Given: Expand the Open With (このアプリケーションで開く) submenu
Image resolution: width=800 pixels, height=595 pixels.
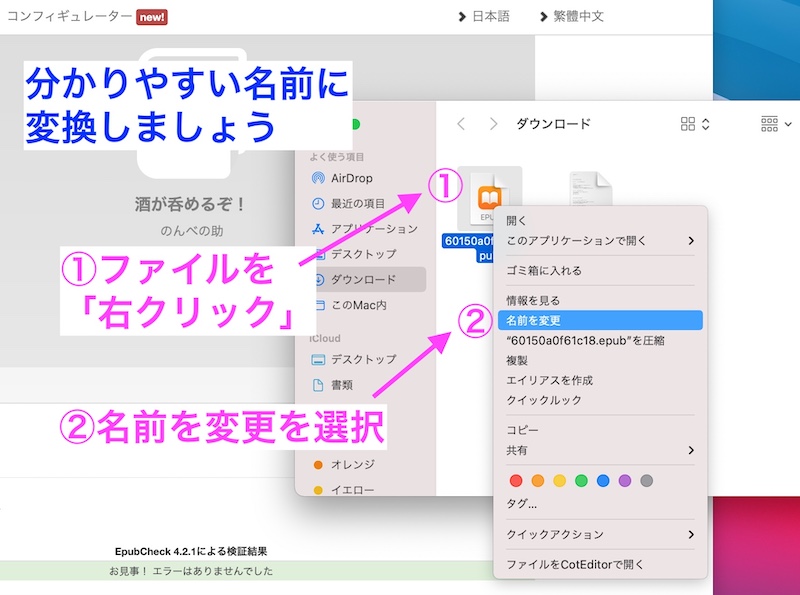Looking at the screenshot, I should tap(598, 240).
